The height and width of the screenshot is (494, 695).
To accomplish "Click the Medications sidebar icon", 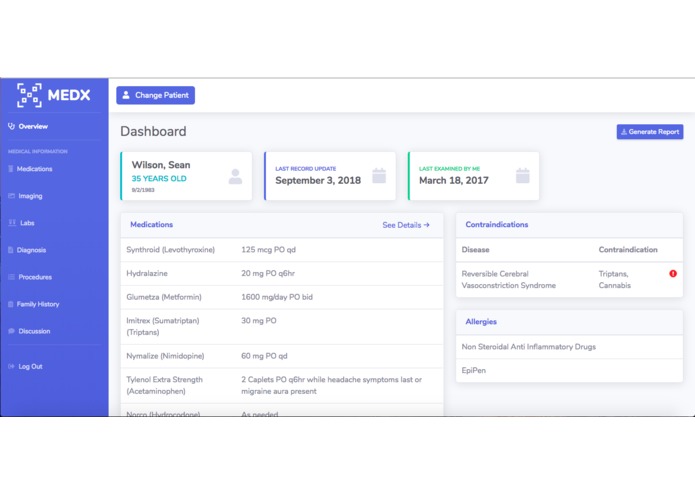I will (11, 169).
